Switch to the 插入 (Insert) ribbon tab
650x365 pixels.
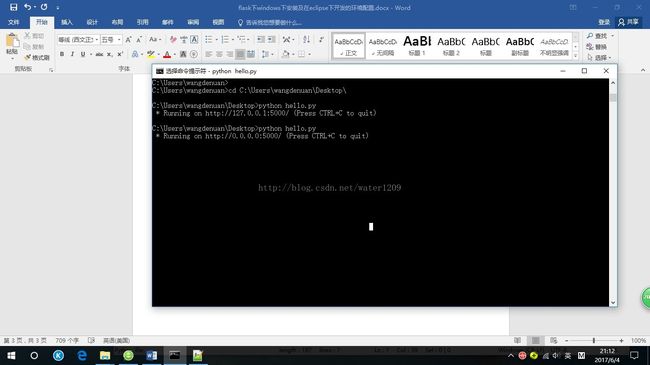click(x=67, y=22)
